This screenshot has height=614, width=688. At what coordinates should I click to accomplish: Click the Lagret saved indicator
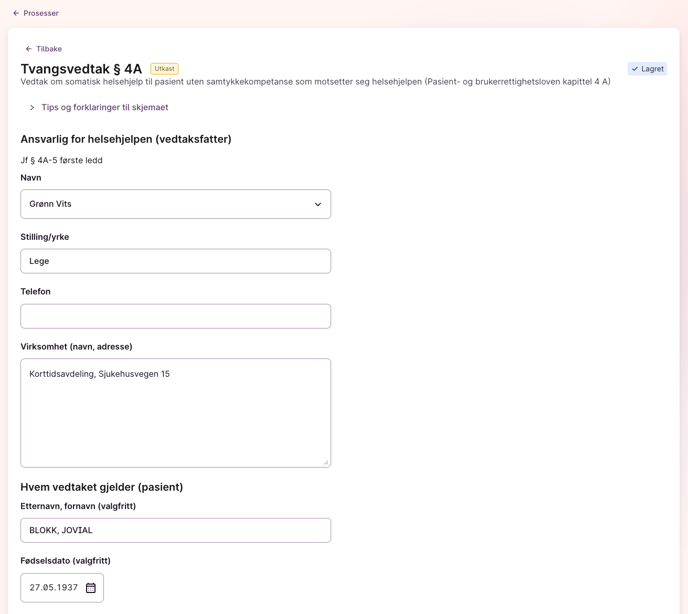[x=647, y=69]
